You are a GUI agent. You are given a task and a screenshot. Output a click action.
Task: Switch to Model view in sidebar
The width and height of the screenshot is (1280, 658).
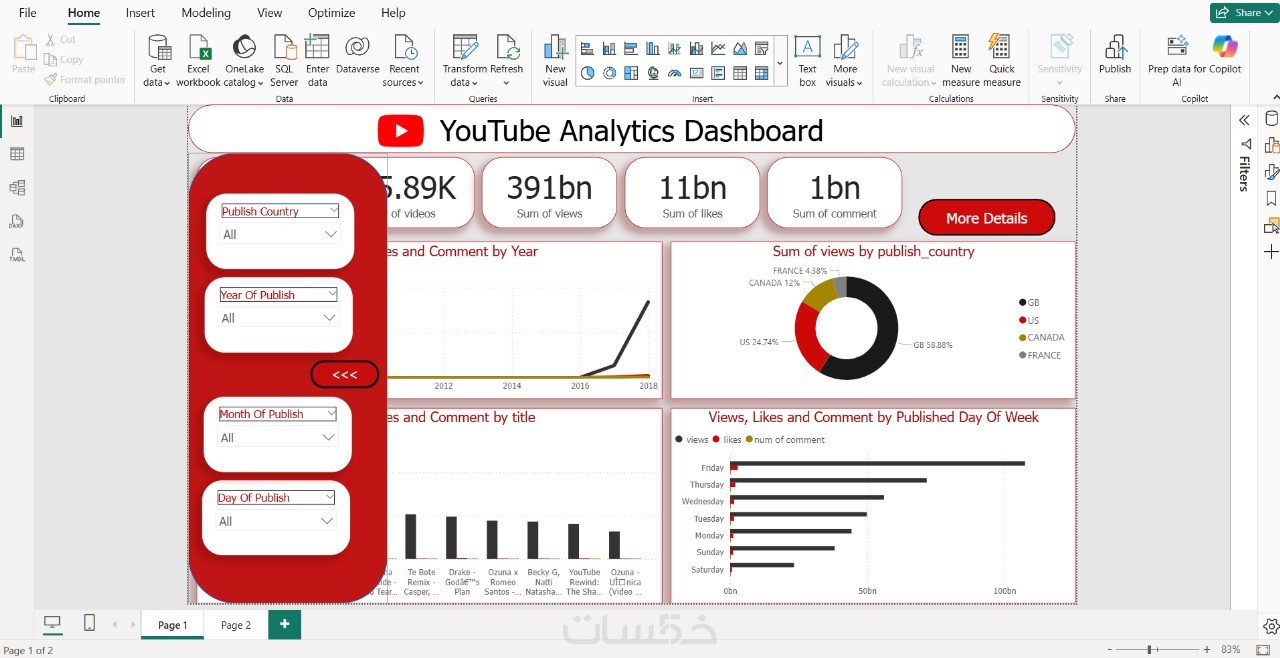(x=17, y=188)
